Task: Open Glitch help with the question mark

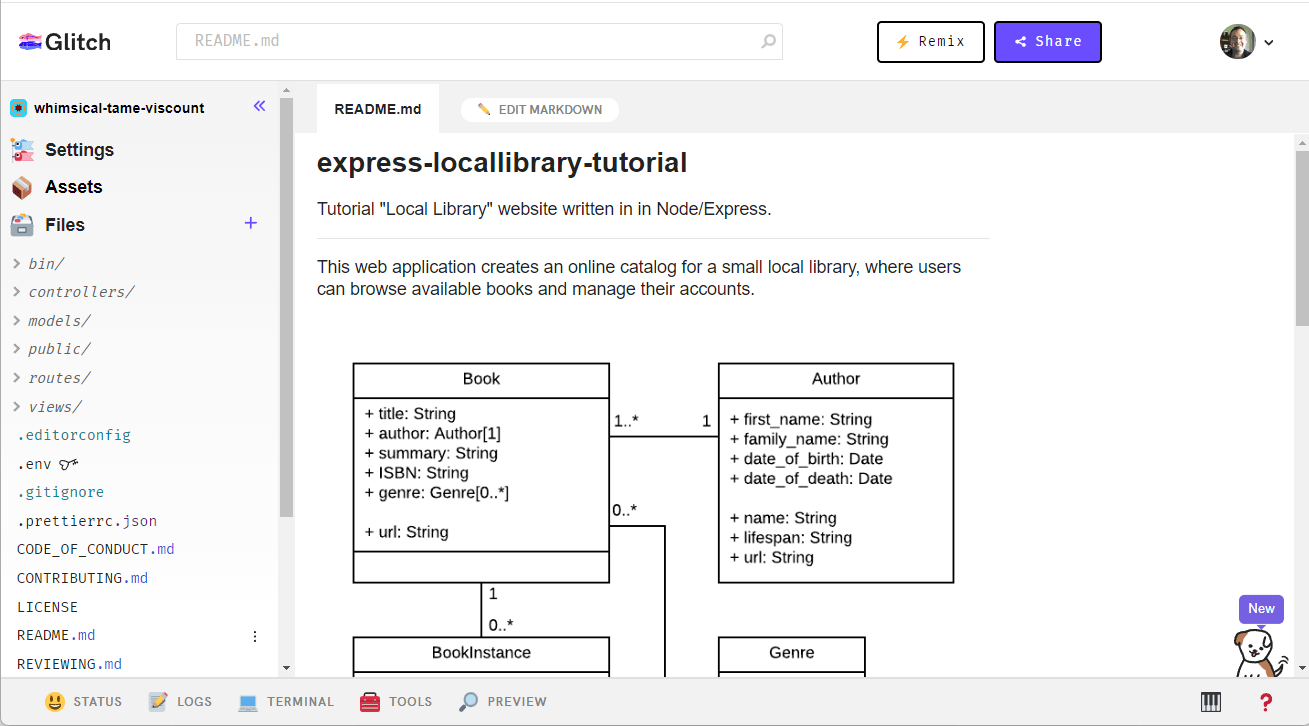Action: tap(1265, 701)
